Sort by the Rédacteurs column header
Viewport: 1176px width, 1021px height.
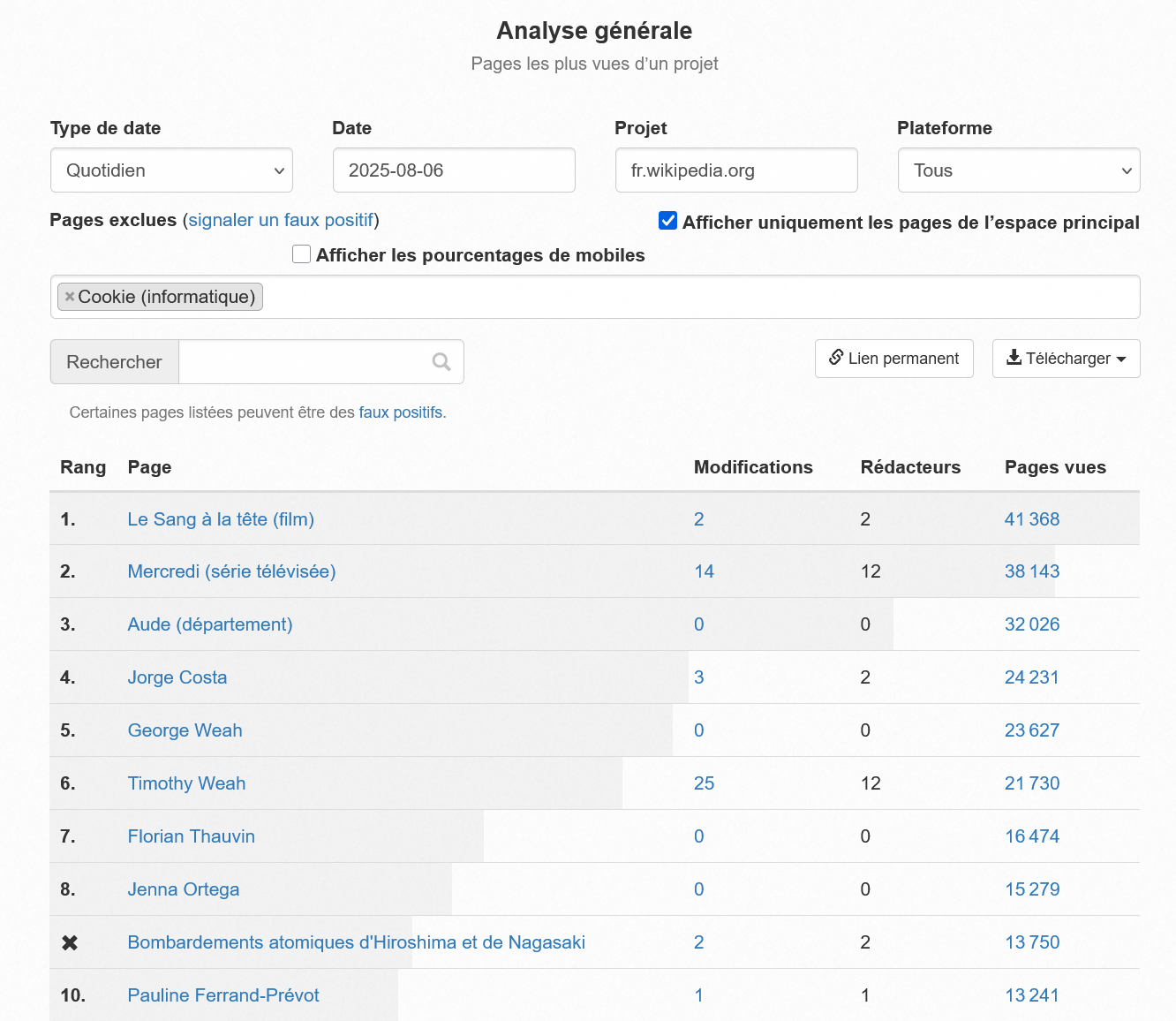(910, 467)
